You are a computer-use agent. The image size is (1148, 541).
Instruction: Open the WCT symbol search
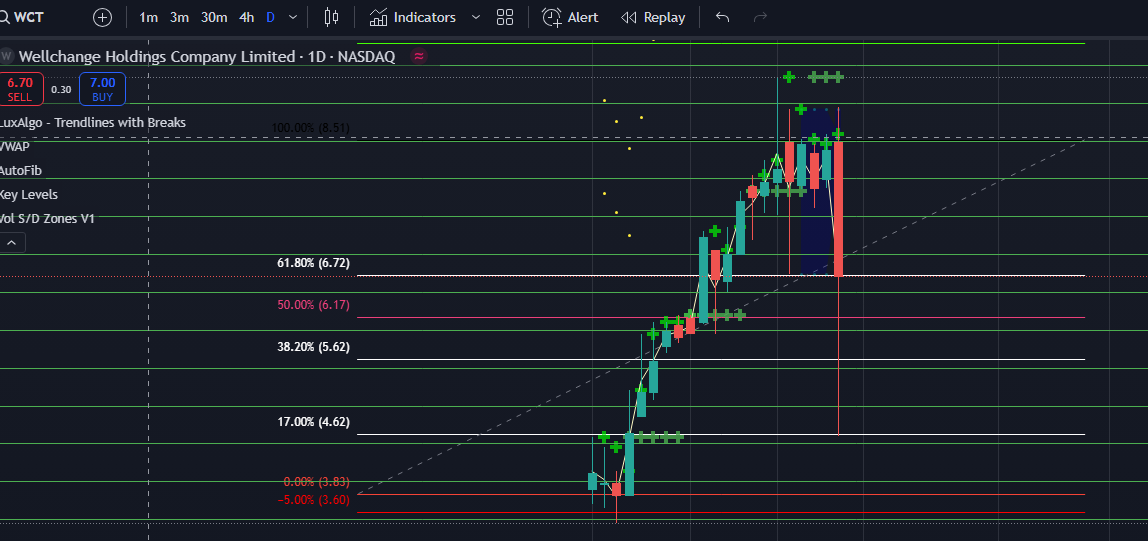[22, 18]
